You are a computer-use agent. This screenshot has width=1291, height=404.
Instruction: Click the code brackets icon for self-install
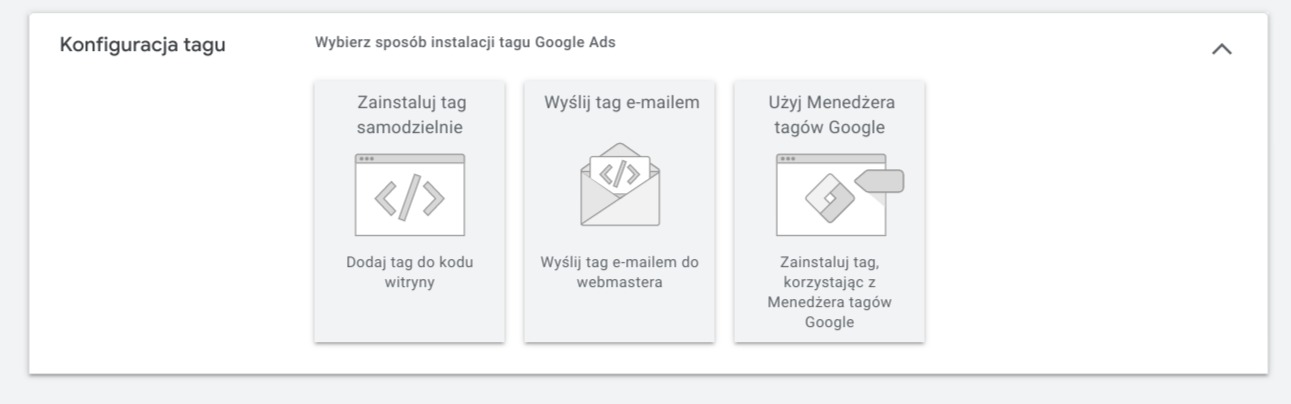coord(410,195)
